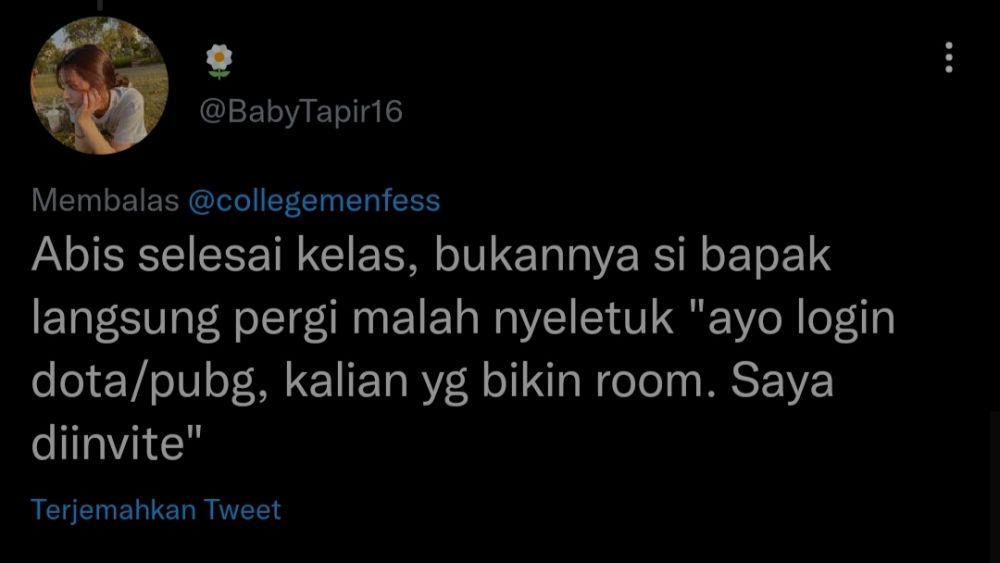Open the three-dot more options menu
Image resolution: width=1000 pixels, height=563 pixels.
coord(949,57)
